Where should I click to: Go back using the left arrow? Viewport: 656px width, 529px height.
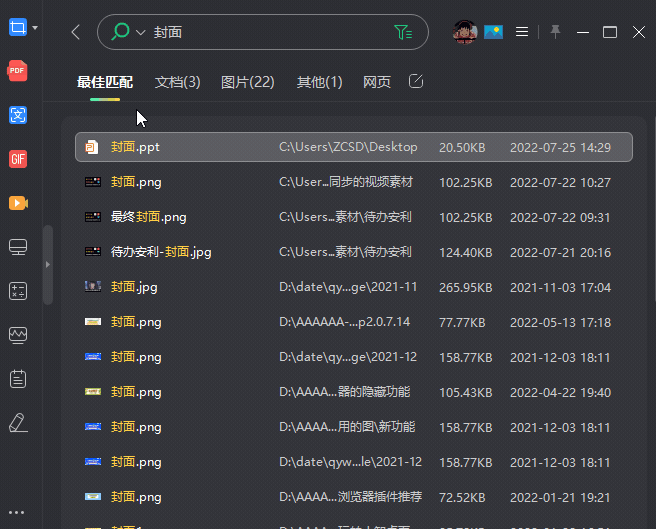pos(76,32)
